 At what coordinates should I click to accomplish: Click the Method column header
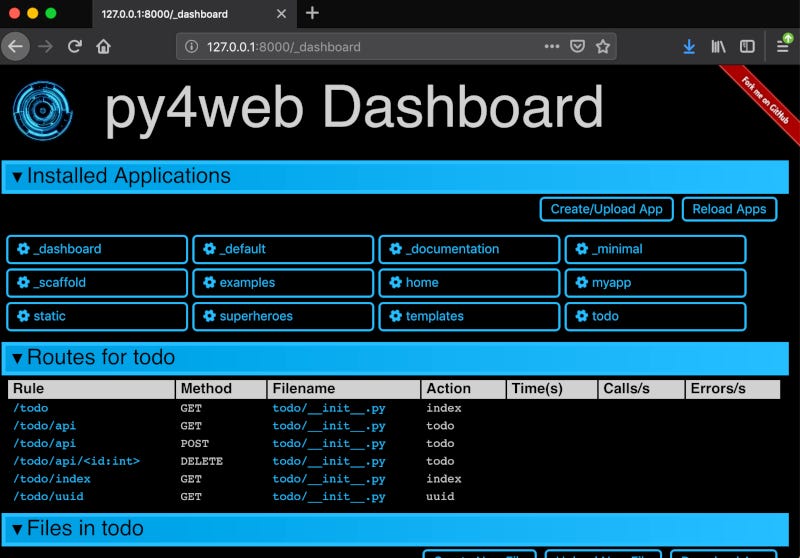click(221, 389)
